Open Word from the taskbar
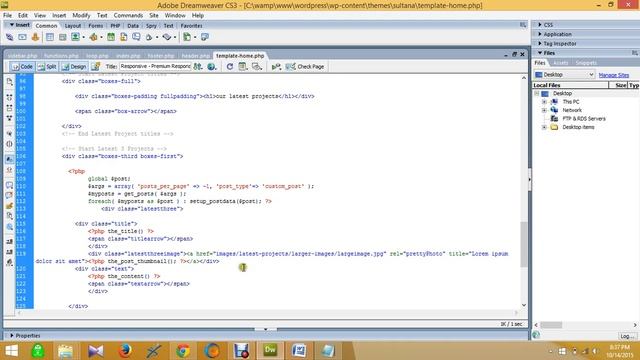 click(x=299, y=351)
